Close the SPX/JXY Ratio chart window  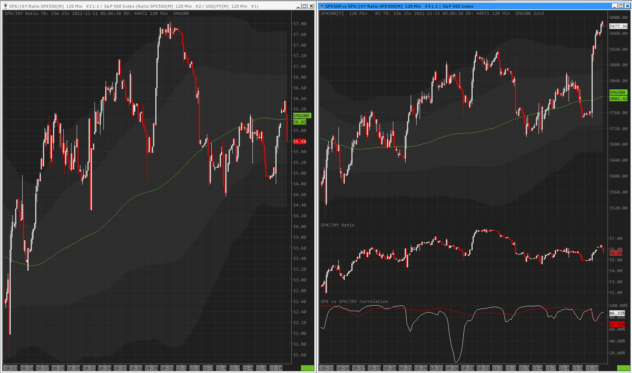point(311,6)
